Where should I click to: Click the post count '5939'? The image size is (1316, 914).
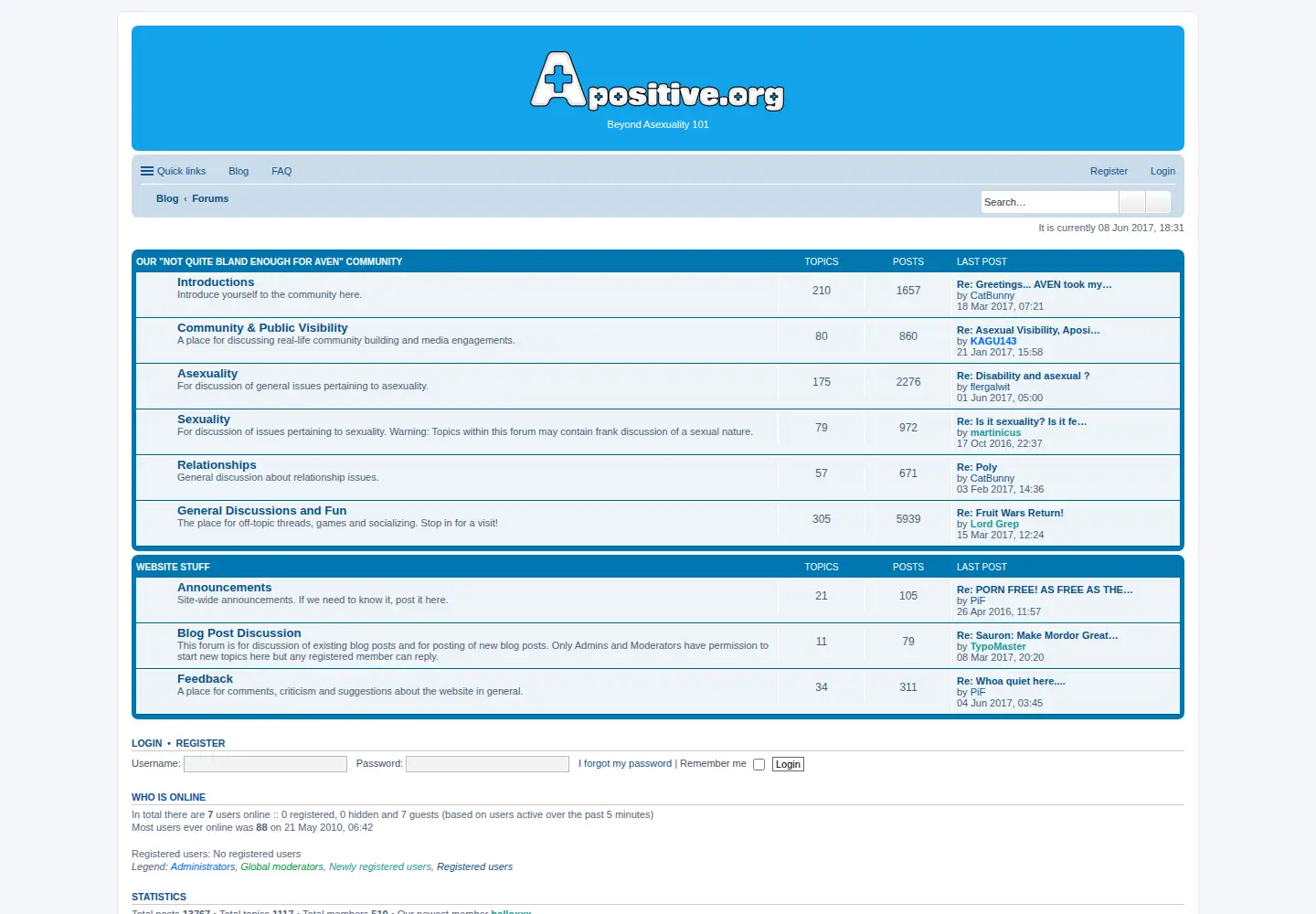pyautogui.click(x=908, y=519)
